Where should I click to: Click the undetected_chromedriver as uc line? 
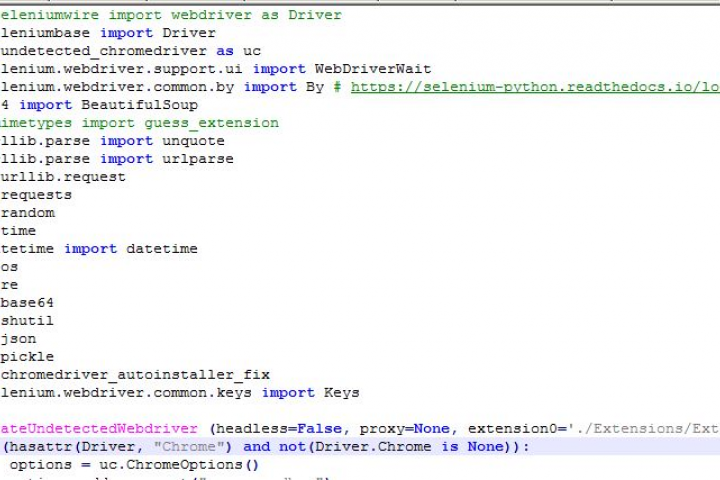point(130,51)
